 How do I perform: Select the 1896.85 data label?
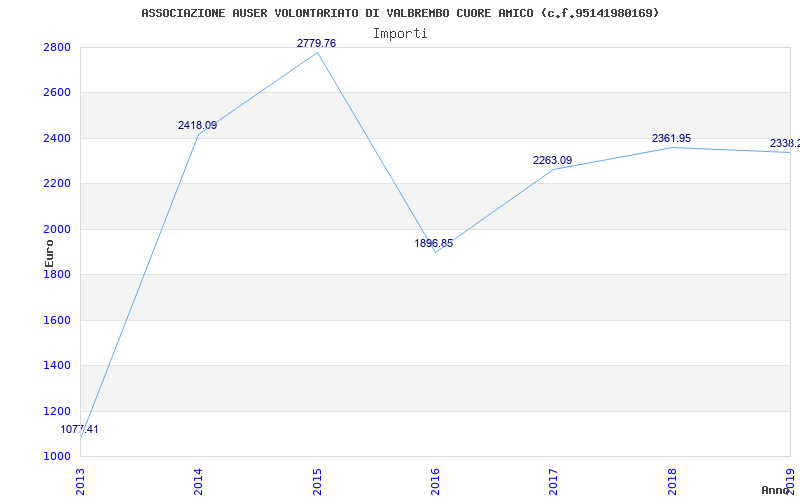coord(434,243)
